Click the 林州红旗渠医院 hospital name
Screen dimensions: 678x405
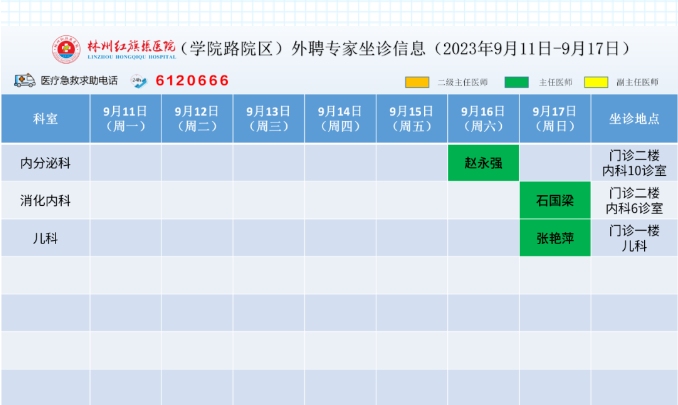tap(131, 46)
